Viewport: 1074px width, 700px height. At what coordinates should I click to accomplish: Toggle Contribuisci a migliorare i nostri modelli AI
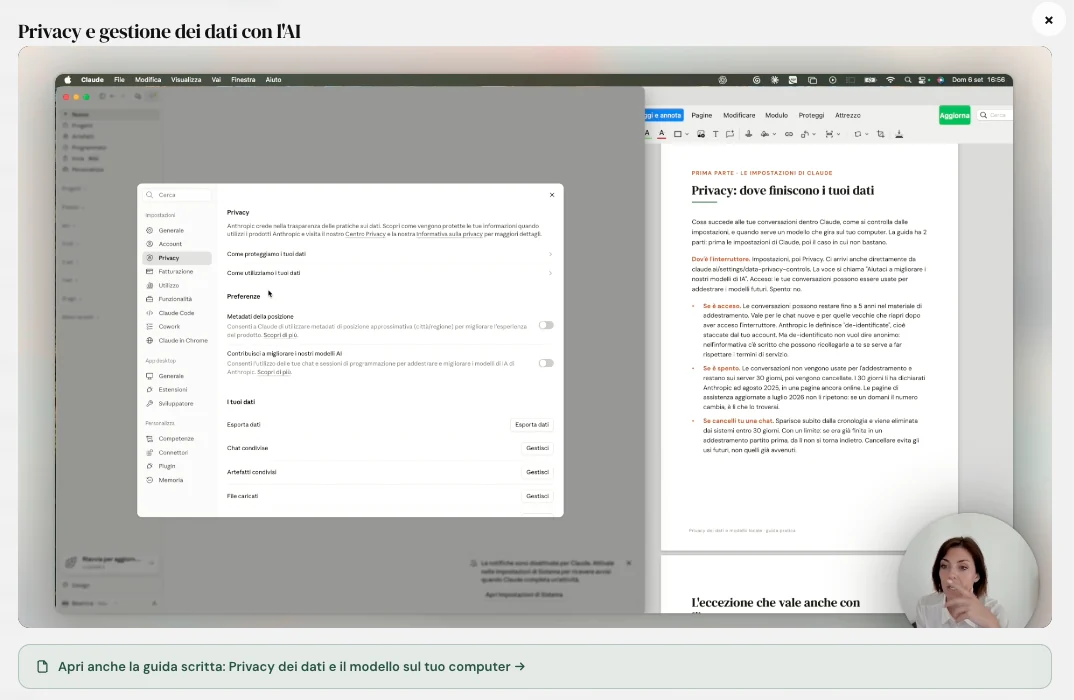(546, 363)
